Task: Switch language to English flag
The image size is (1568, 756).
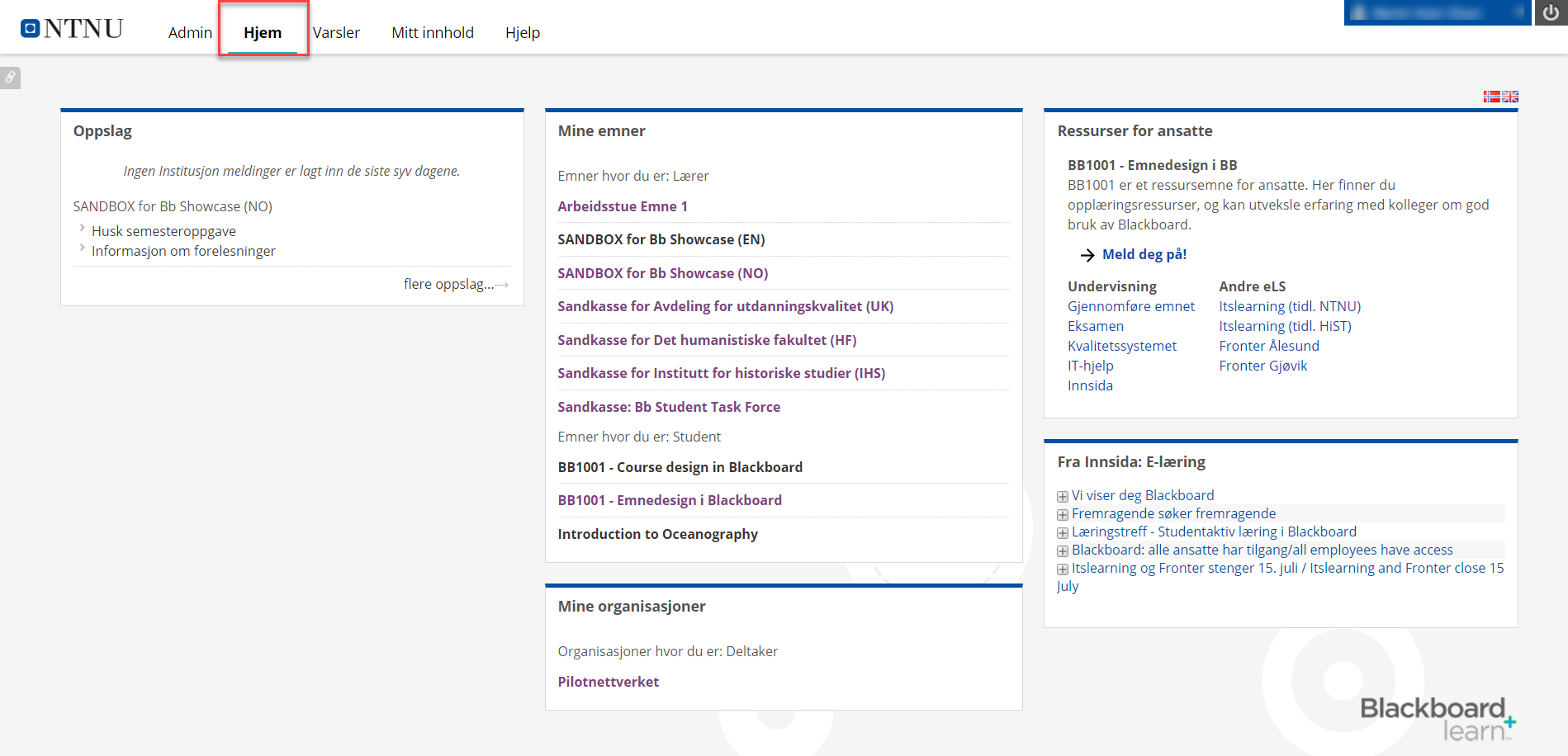Action: coord(1510,97)
